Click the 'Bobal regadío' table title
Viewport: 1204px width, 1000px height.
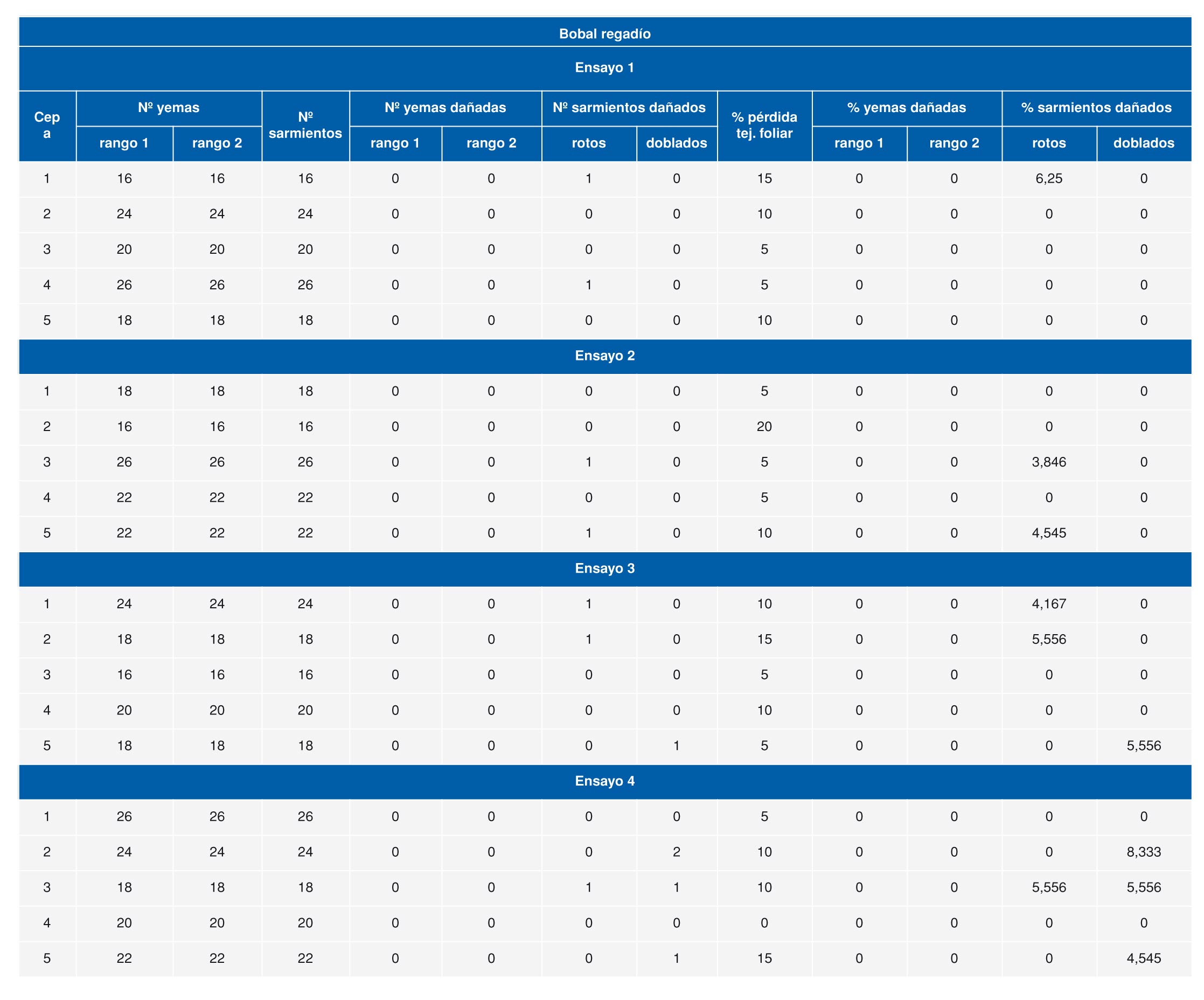(605, 34)
